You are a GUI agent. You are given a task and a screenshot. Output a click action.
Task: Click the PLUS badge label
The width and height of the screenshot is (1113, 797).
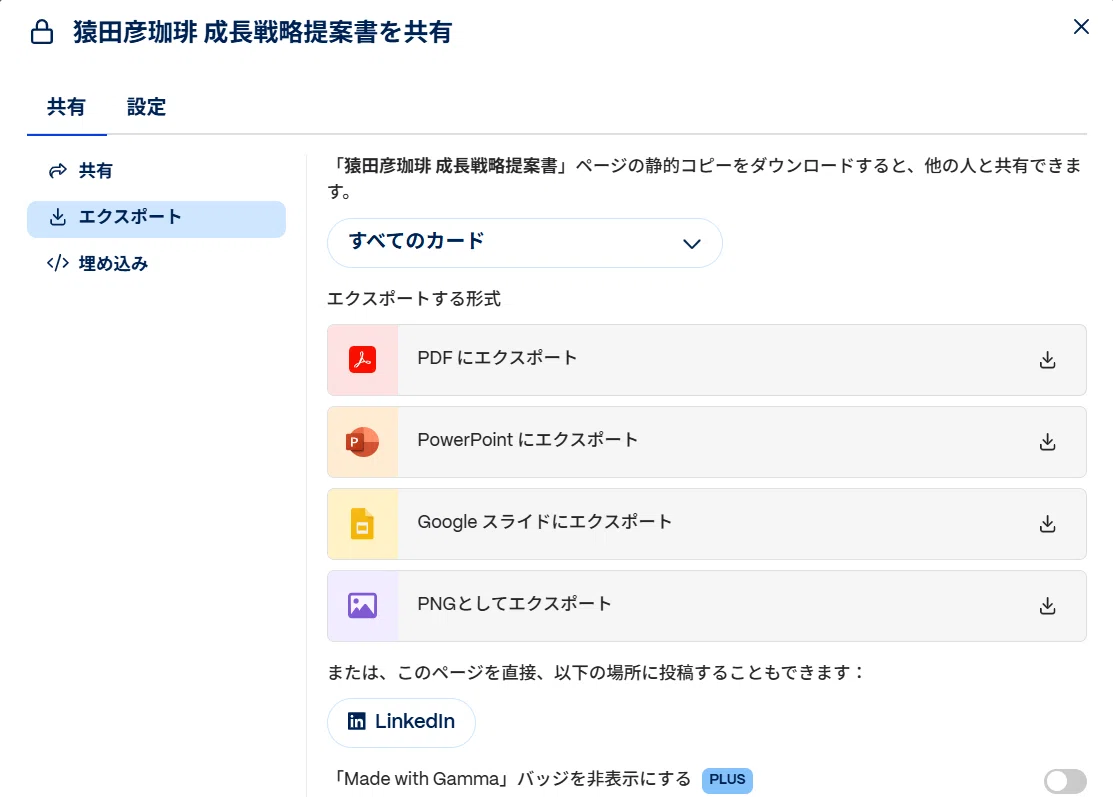(x=727, y=780)
